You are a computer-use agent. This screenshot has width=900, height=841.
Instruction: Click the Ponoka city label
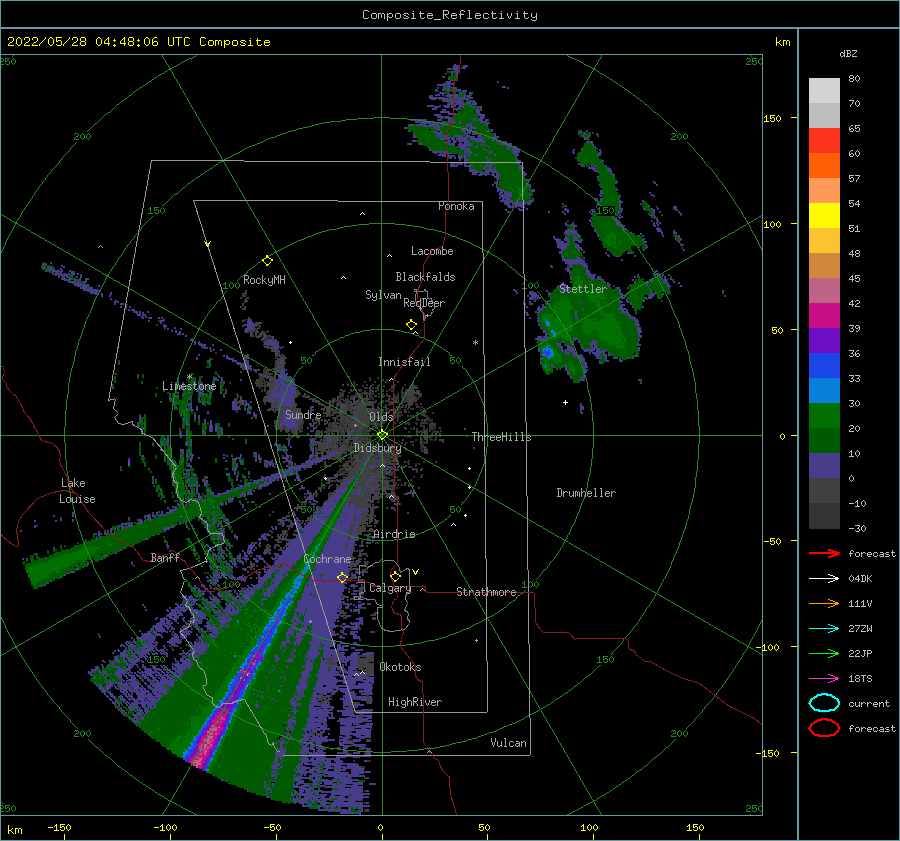click(456, 206)
